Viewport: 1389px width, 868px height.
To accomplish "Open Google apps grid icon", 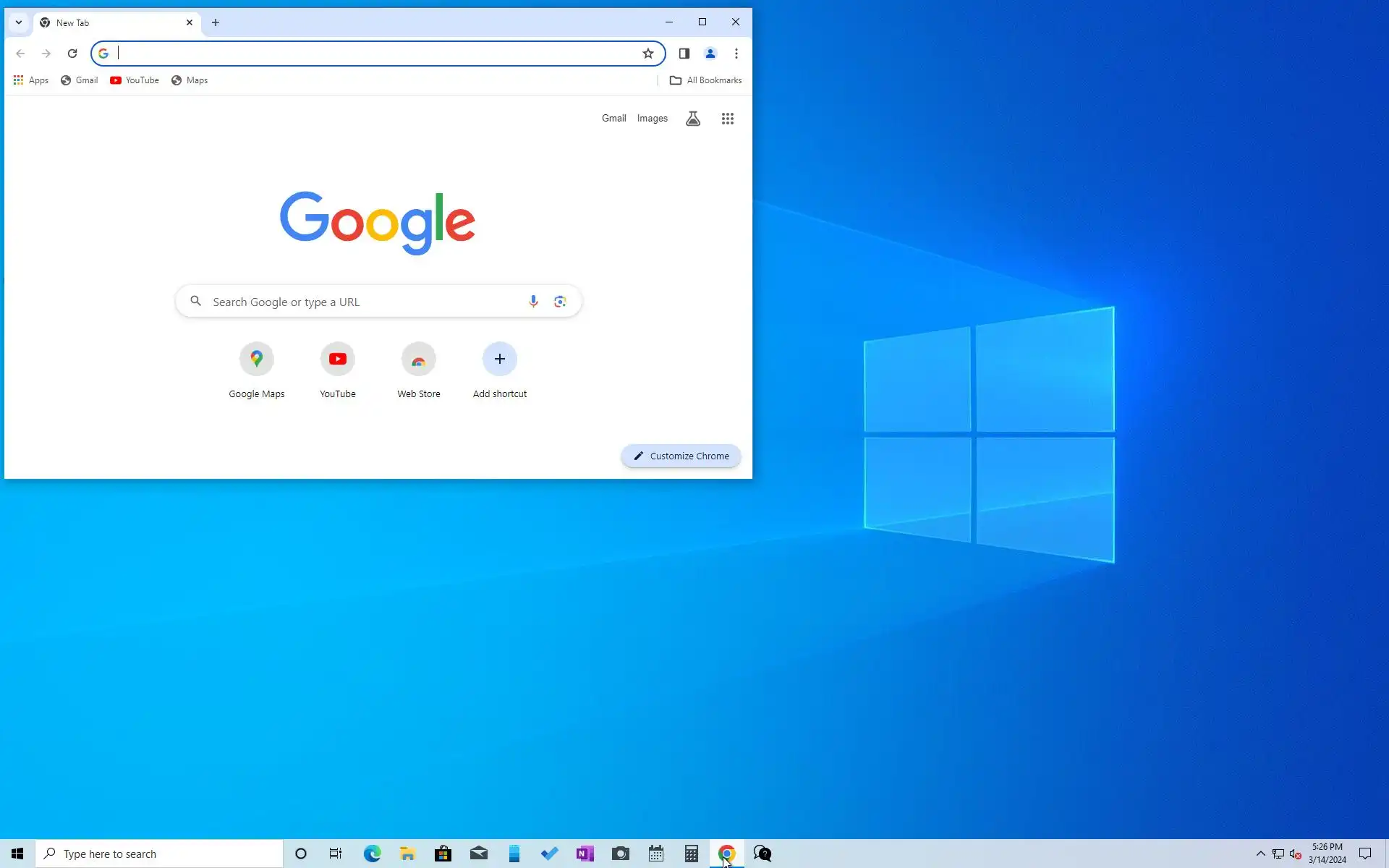I will 728,119.
